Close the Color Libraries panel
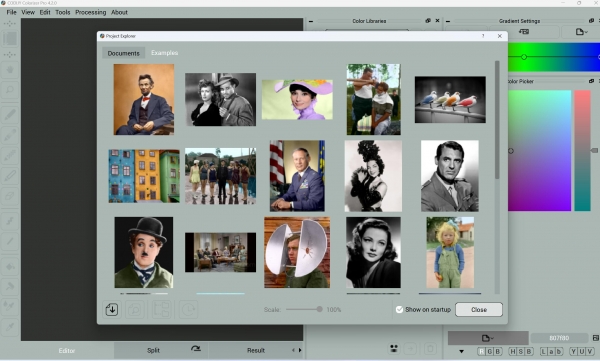This screenshot has height=361, width=600. tap(437, 21)
